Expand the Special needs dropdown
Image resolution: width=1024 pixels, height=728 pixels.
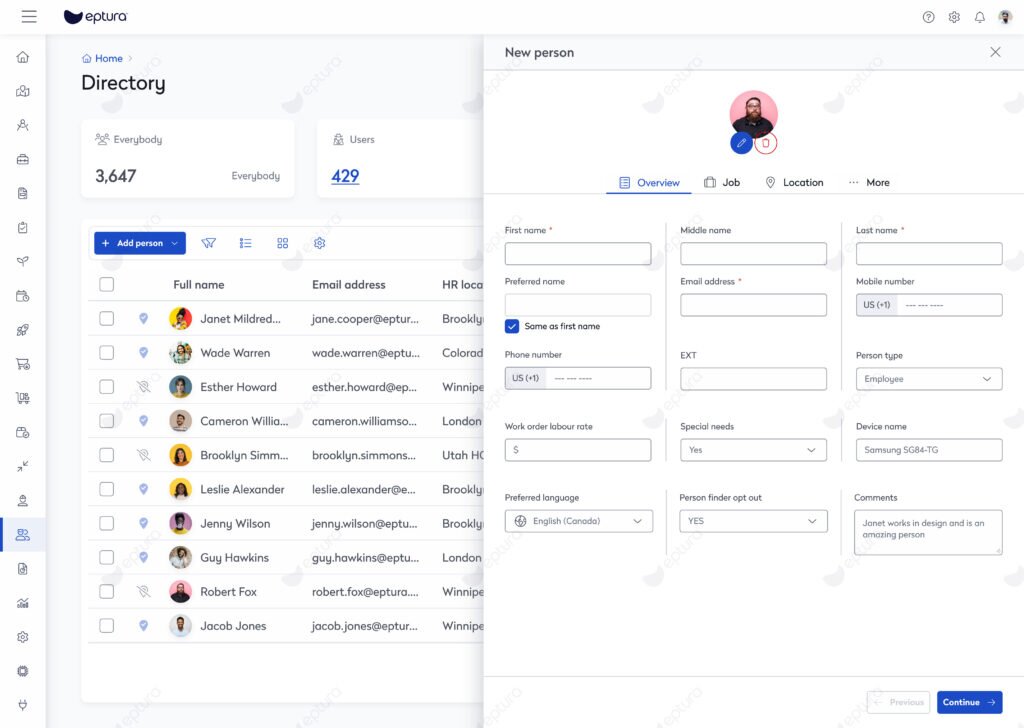click(x=753, y=450)
